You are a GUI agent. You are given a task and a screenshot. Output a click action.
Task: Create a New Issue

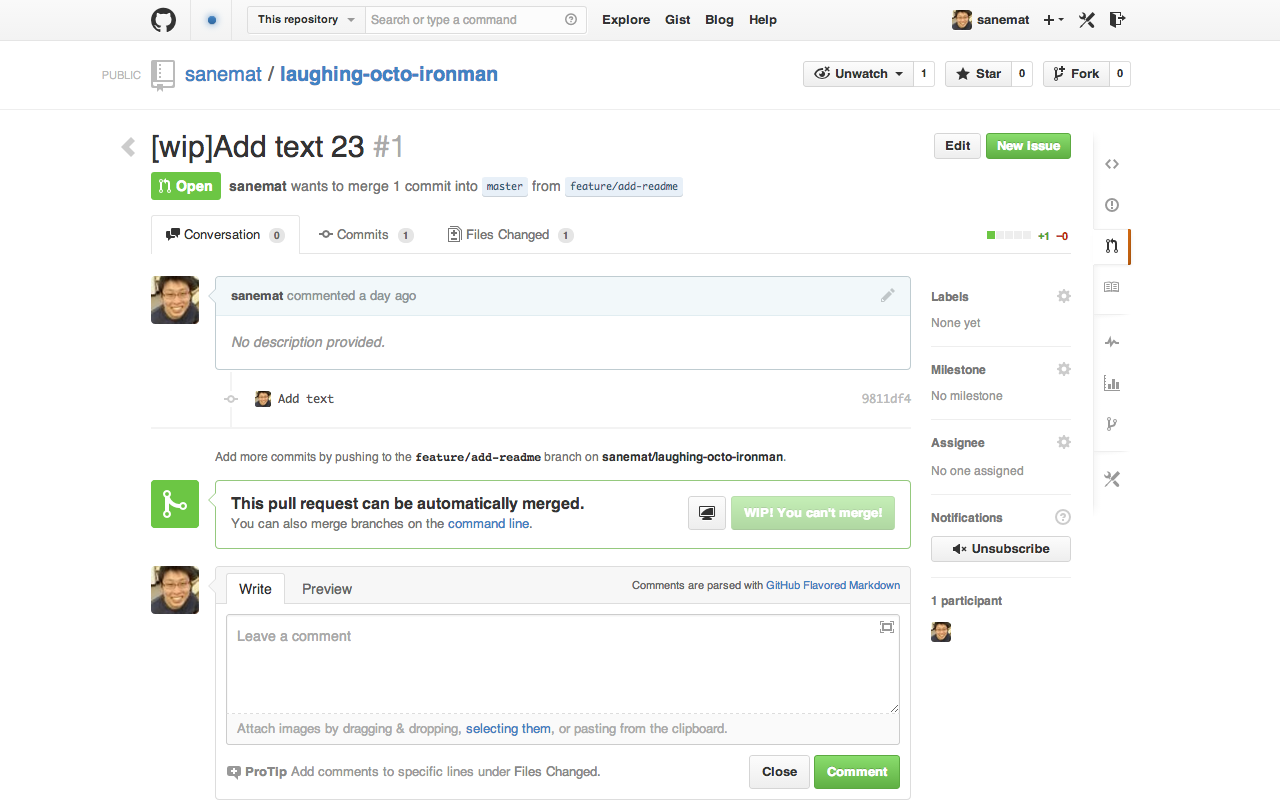click(x=1028, y=146)
